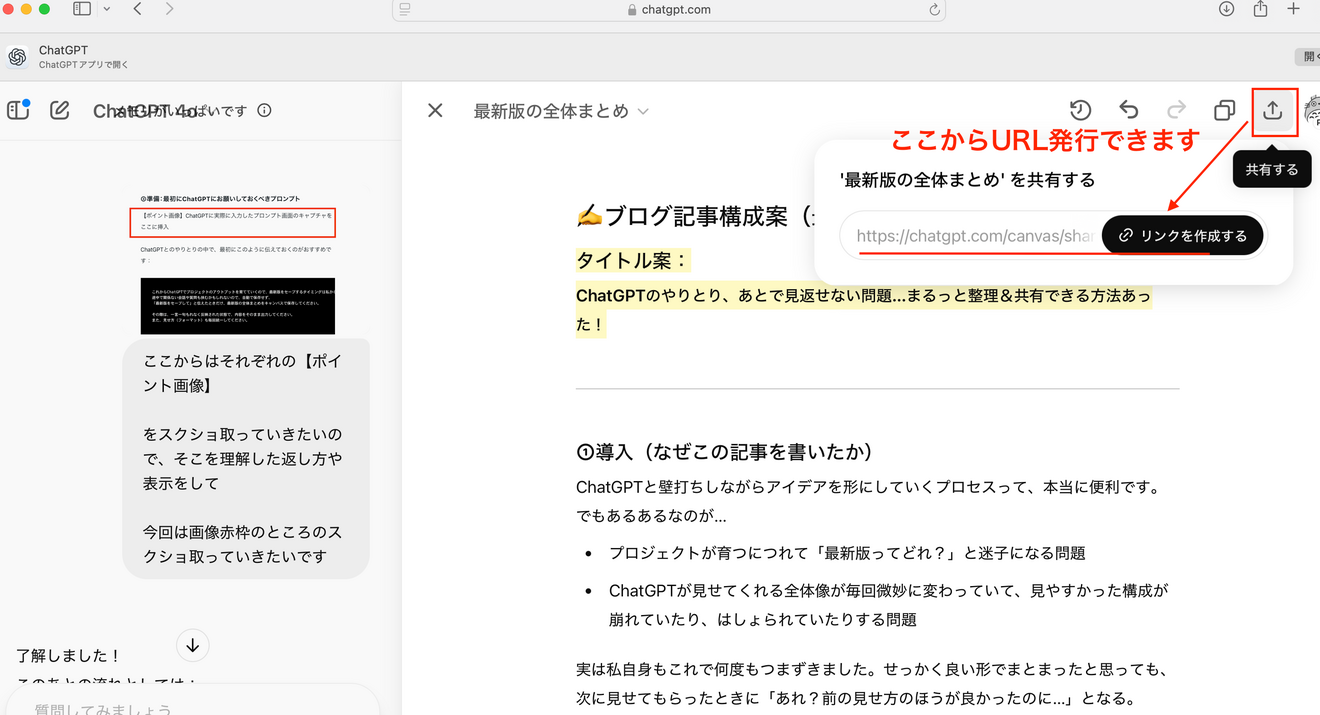Focus the chatgpt.com address bar

click(x=669, y=10)
